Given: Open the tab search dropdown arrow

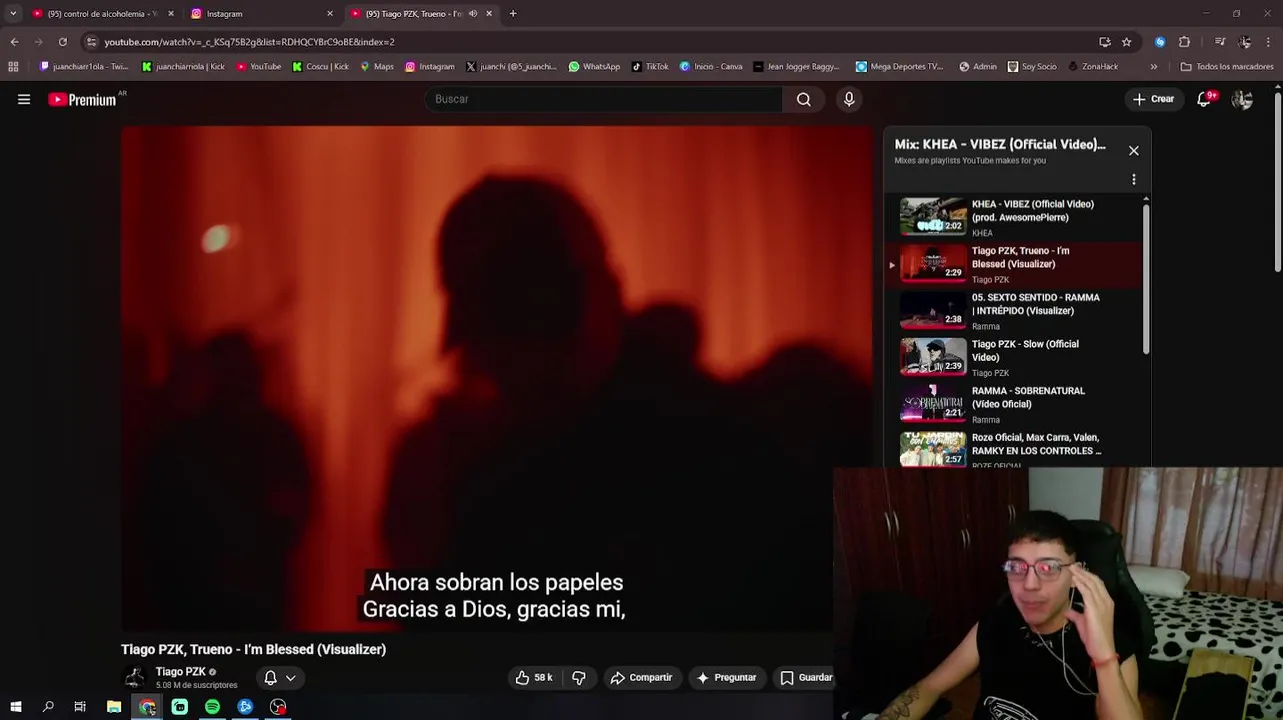Looking at the screenshot, I should tap(13, 14).
